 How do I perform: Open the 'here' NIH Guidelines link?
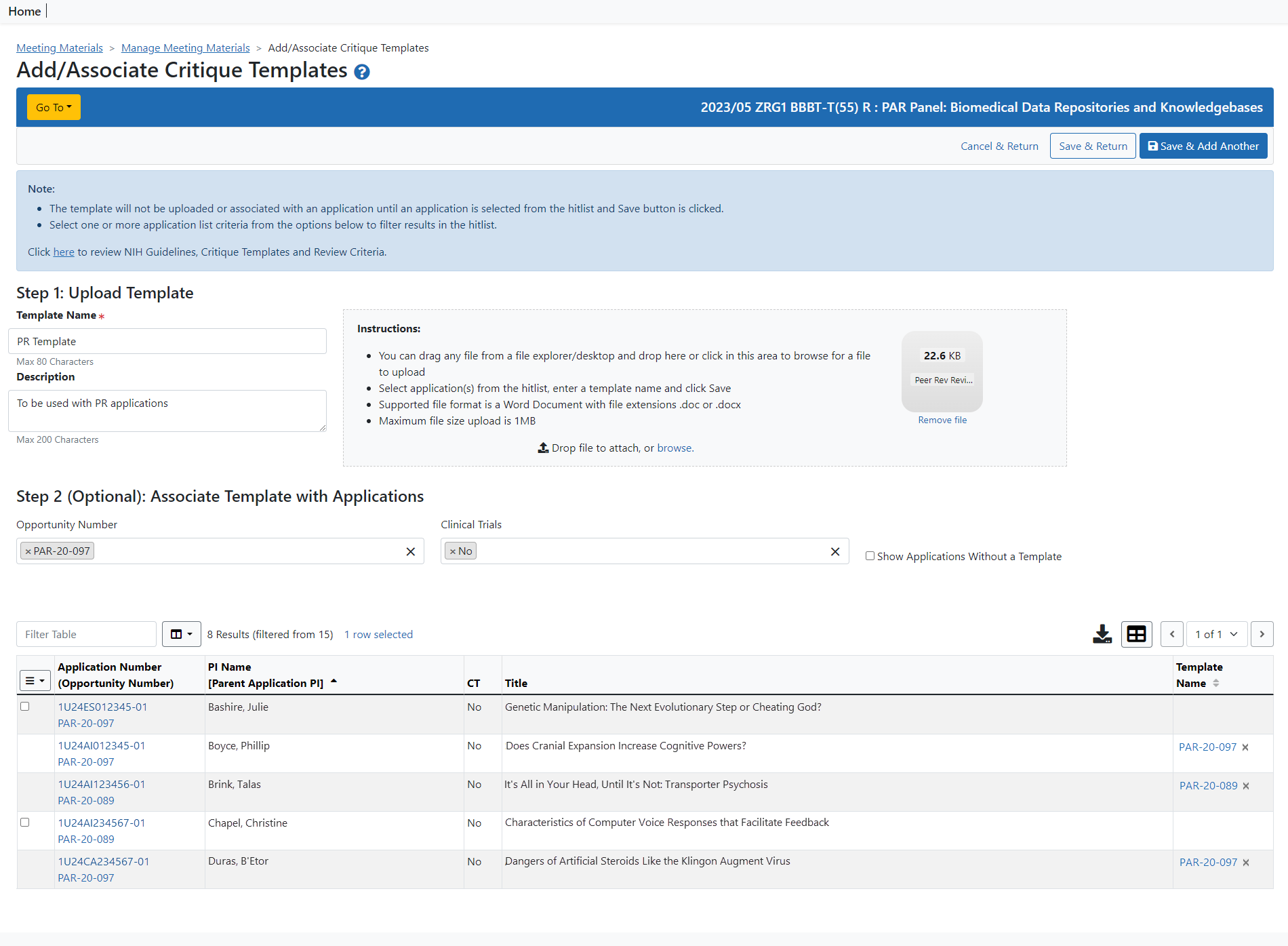point(64,252)
